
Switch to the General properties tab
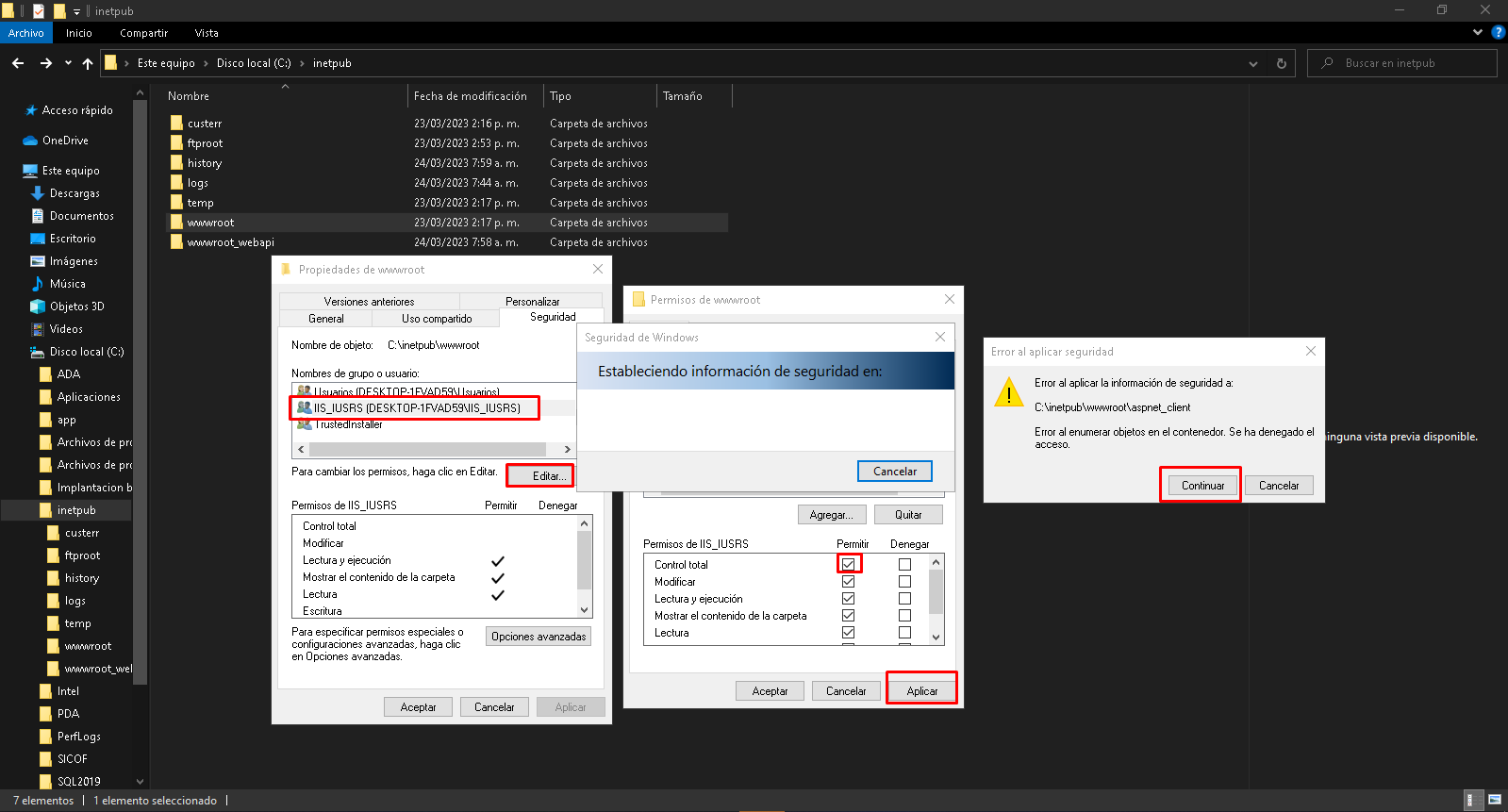[326, 319]
